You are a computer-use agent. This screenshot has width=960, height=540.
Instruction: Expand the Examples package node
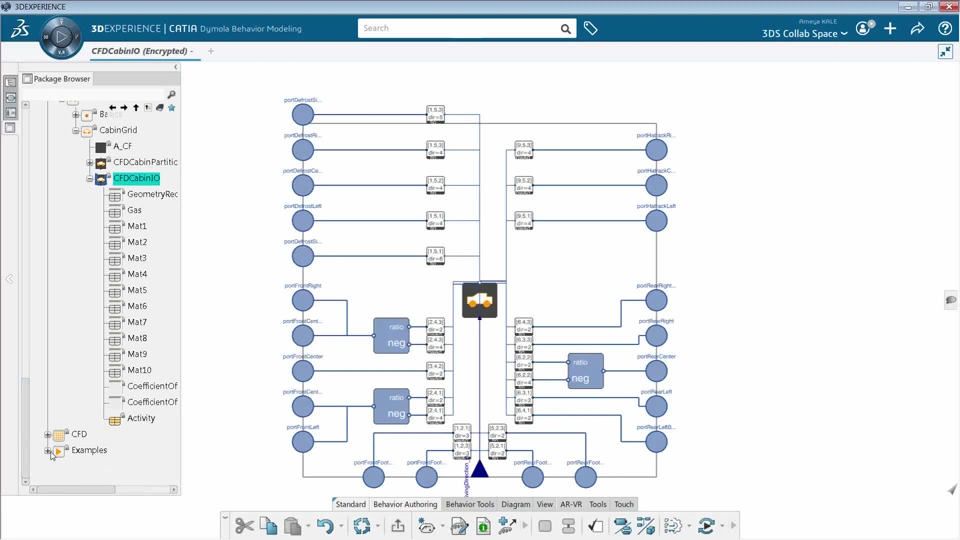pos(47,451)
